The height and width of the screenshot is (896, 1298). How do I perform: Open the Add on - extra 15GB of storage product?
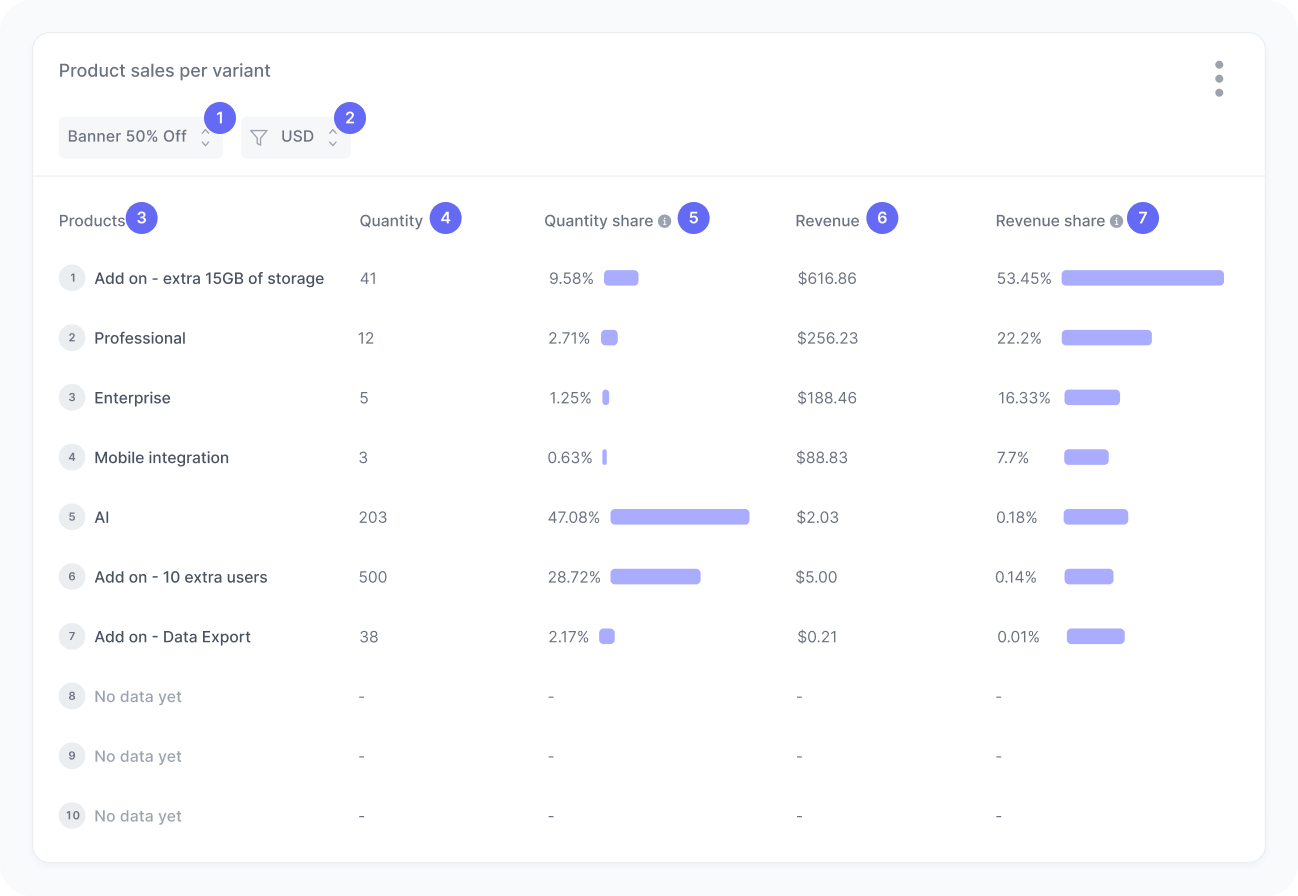click(209, 278)
